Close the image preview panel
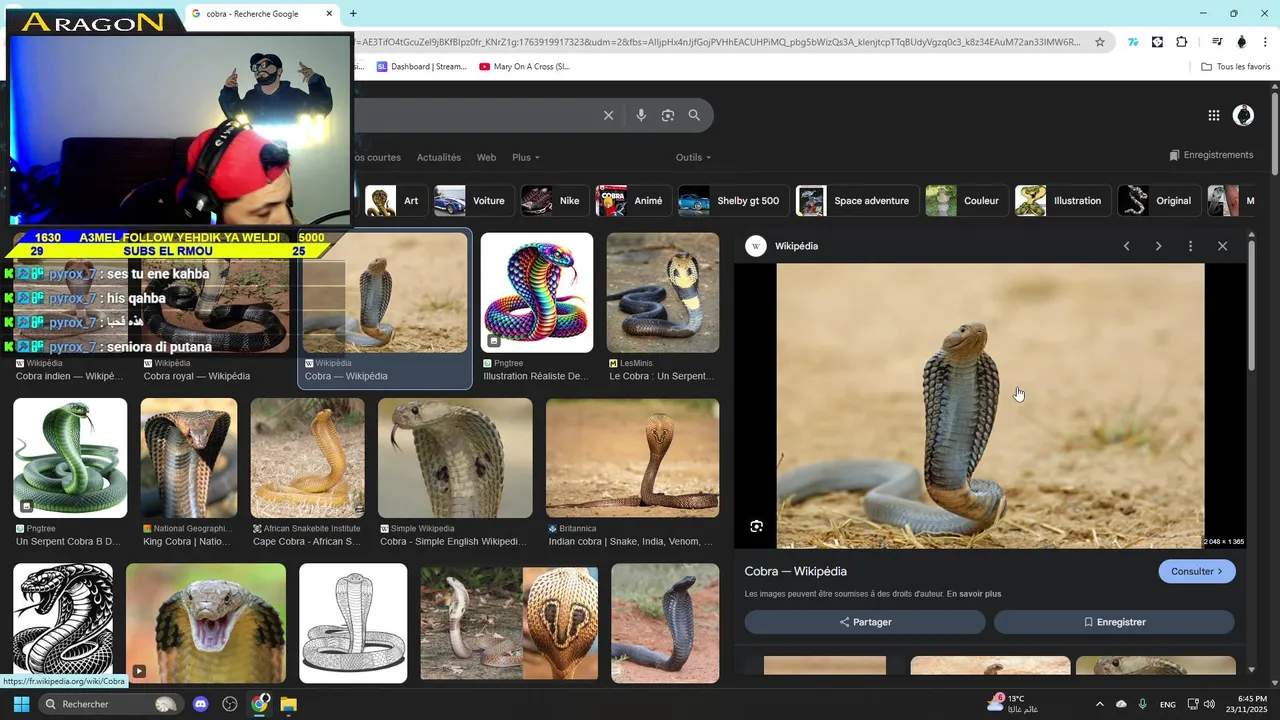The image size is (1280, 720). coord(1222,246)
